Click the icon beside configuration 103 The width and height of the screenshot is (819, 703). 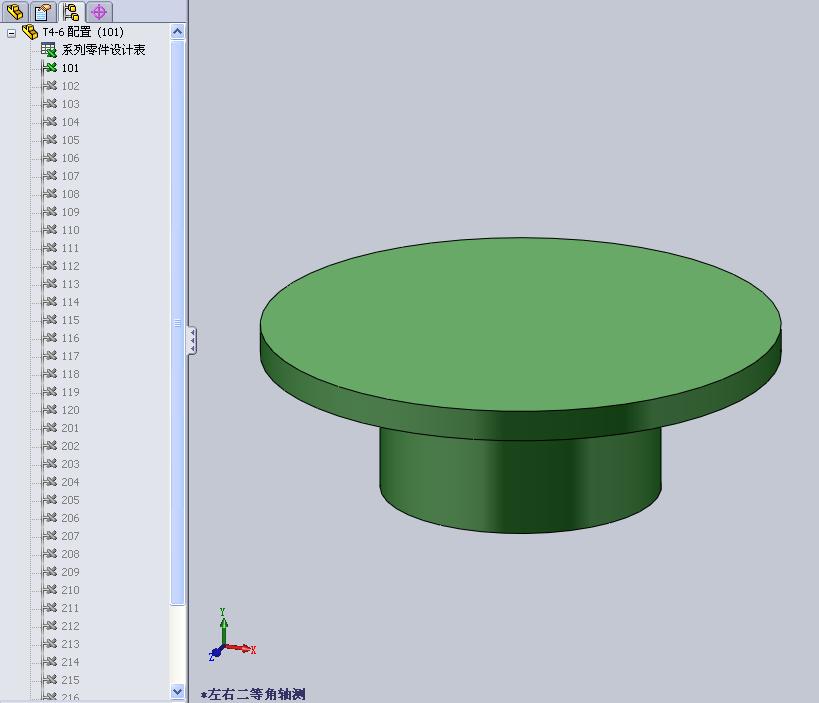pyautogui.click(x=50, y=103)
